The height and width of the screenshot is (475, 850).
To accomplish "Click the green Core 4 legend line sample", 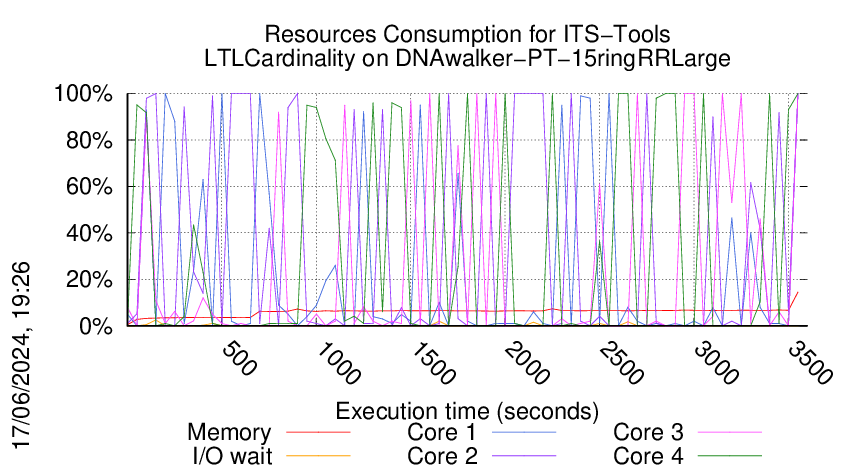I will coord(730,456).
